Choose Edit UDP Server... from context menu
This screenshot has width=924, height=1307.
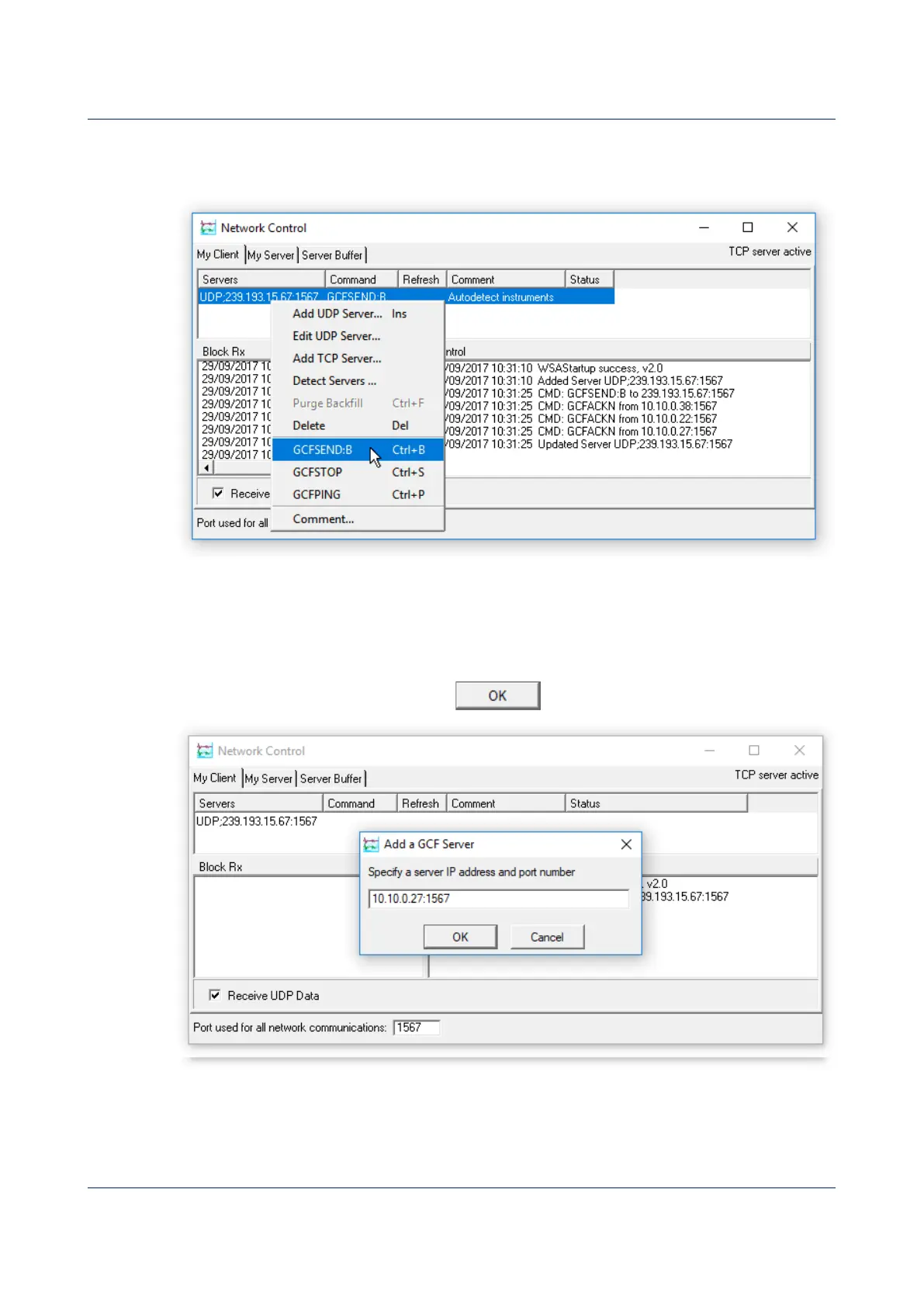pyautogui.click(x=358, y=336)
